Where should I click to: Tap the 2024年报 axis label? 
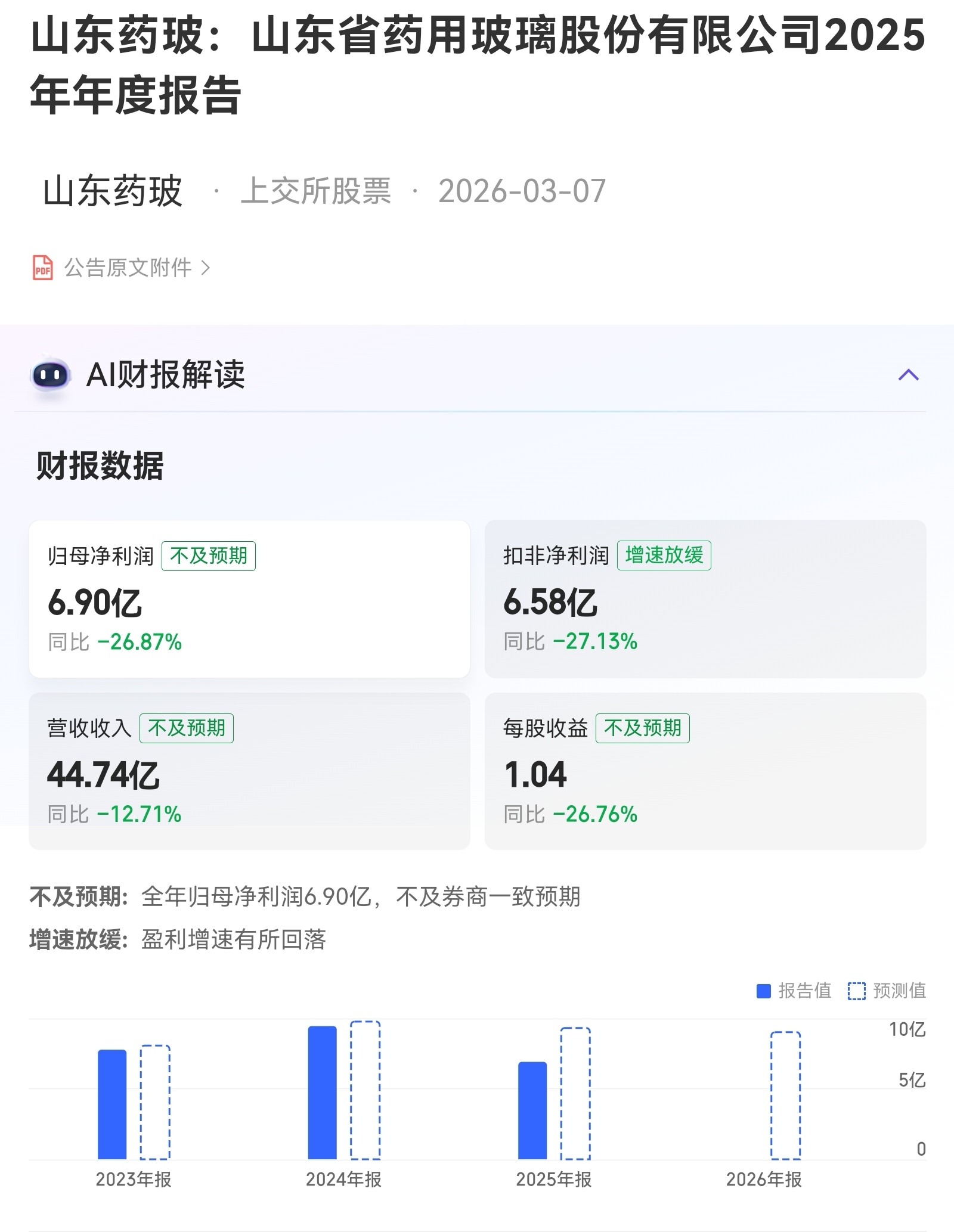click(x=343, y=1180)
